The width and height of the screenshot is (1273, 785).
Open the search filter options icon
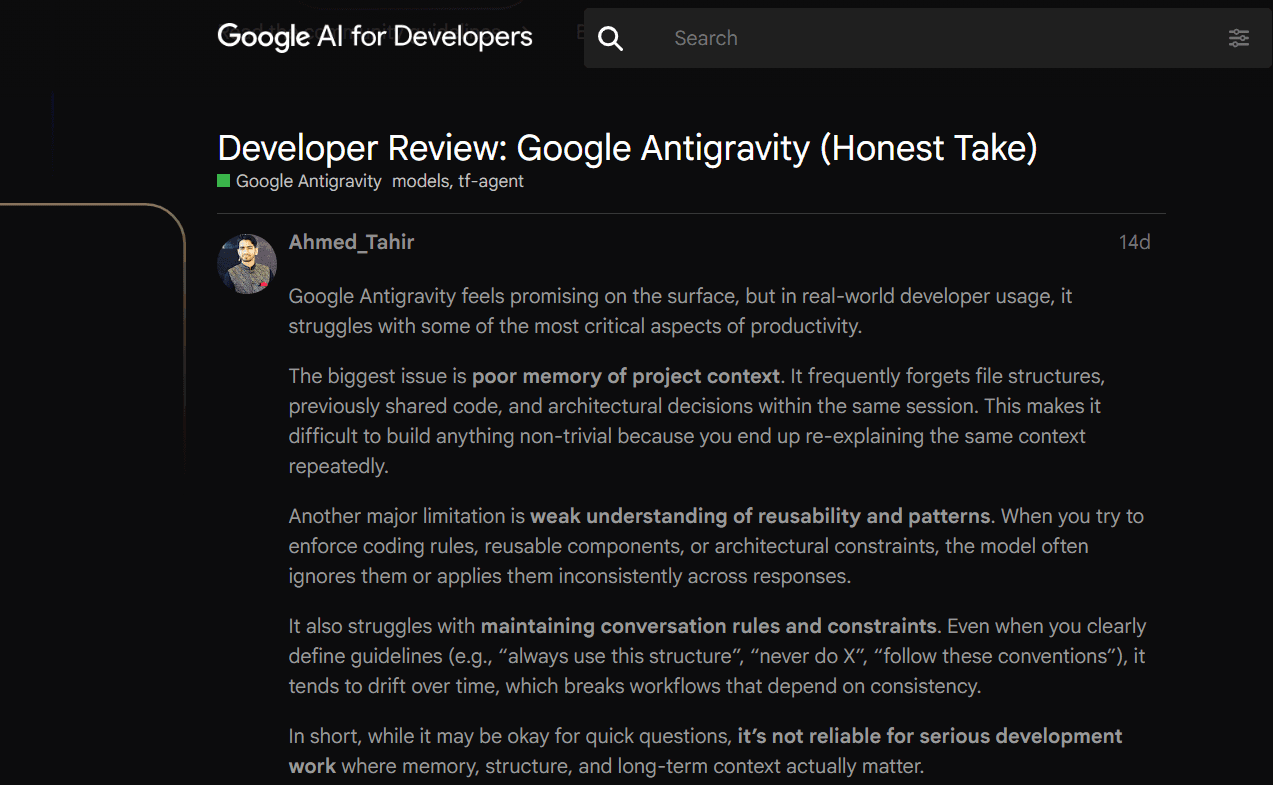pos(1239,38)
